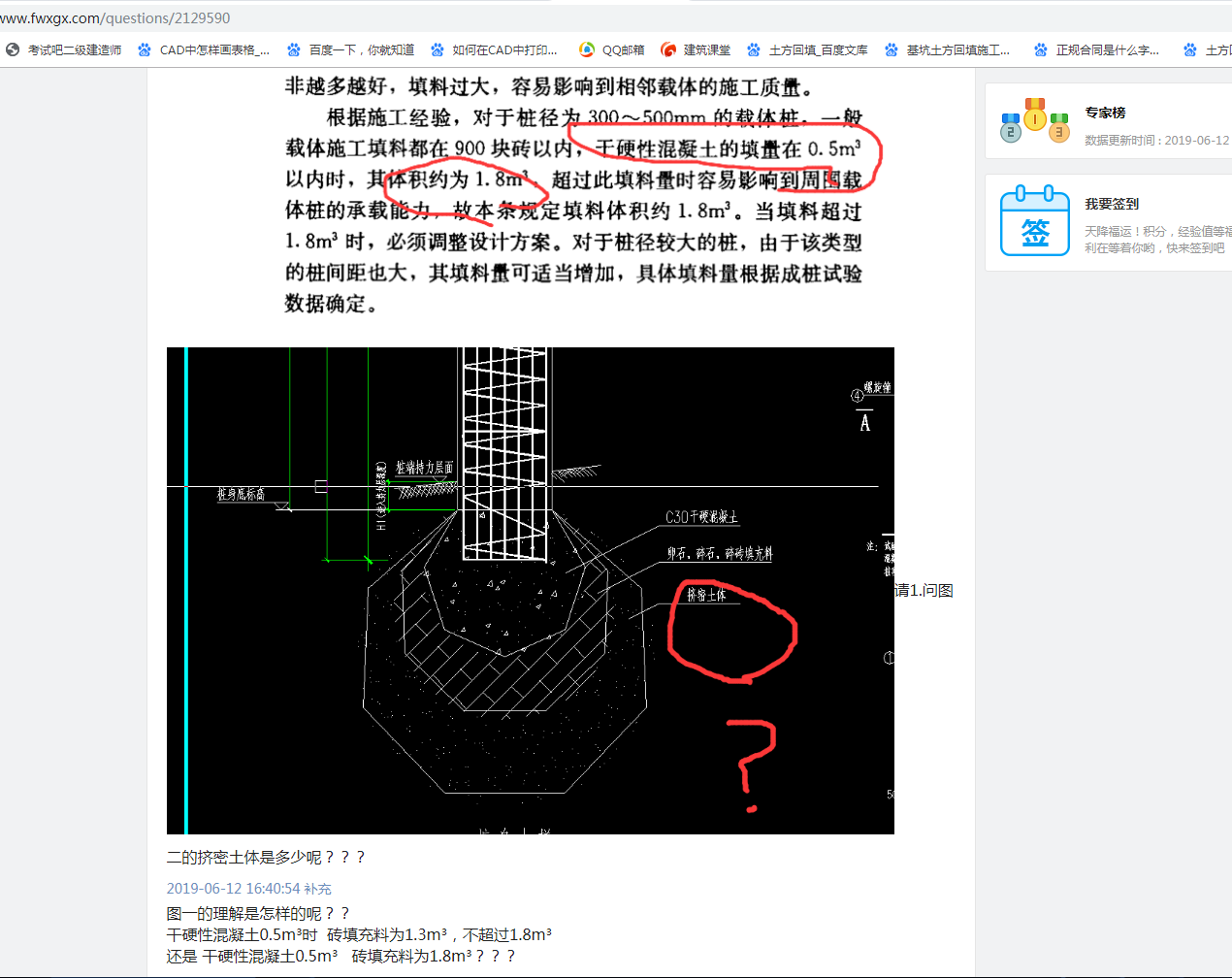Screen dimensions: 1232x978
Task: Open the 考试吧二级建造师 bookmark
Action: [64, 49]
